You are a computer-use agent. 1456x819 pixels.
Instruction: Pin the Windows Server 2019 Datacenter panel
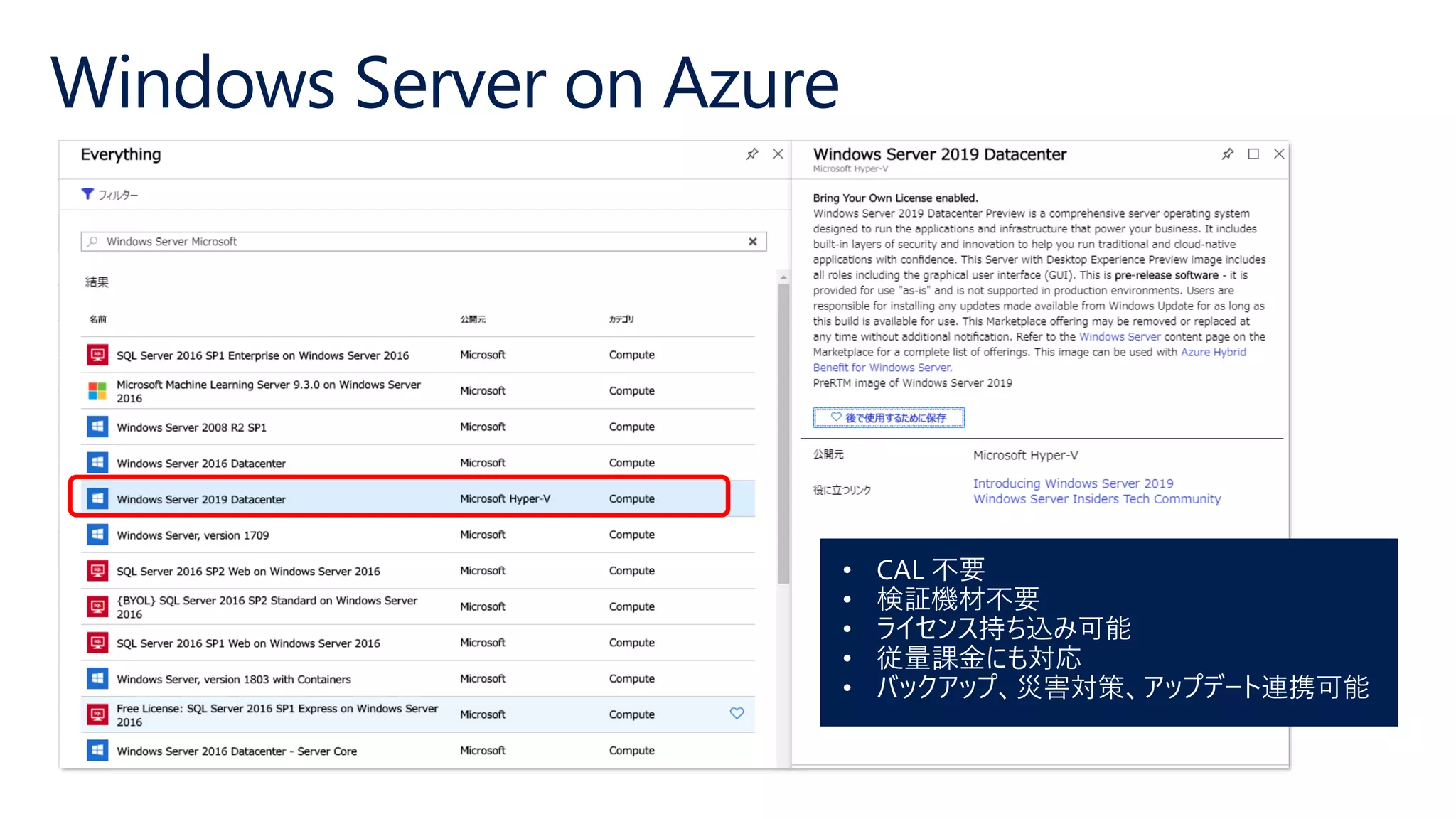(x=1228, y=154)
